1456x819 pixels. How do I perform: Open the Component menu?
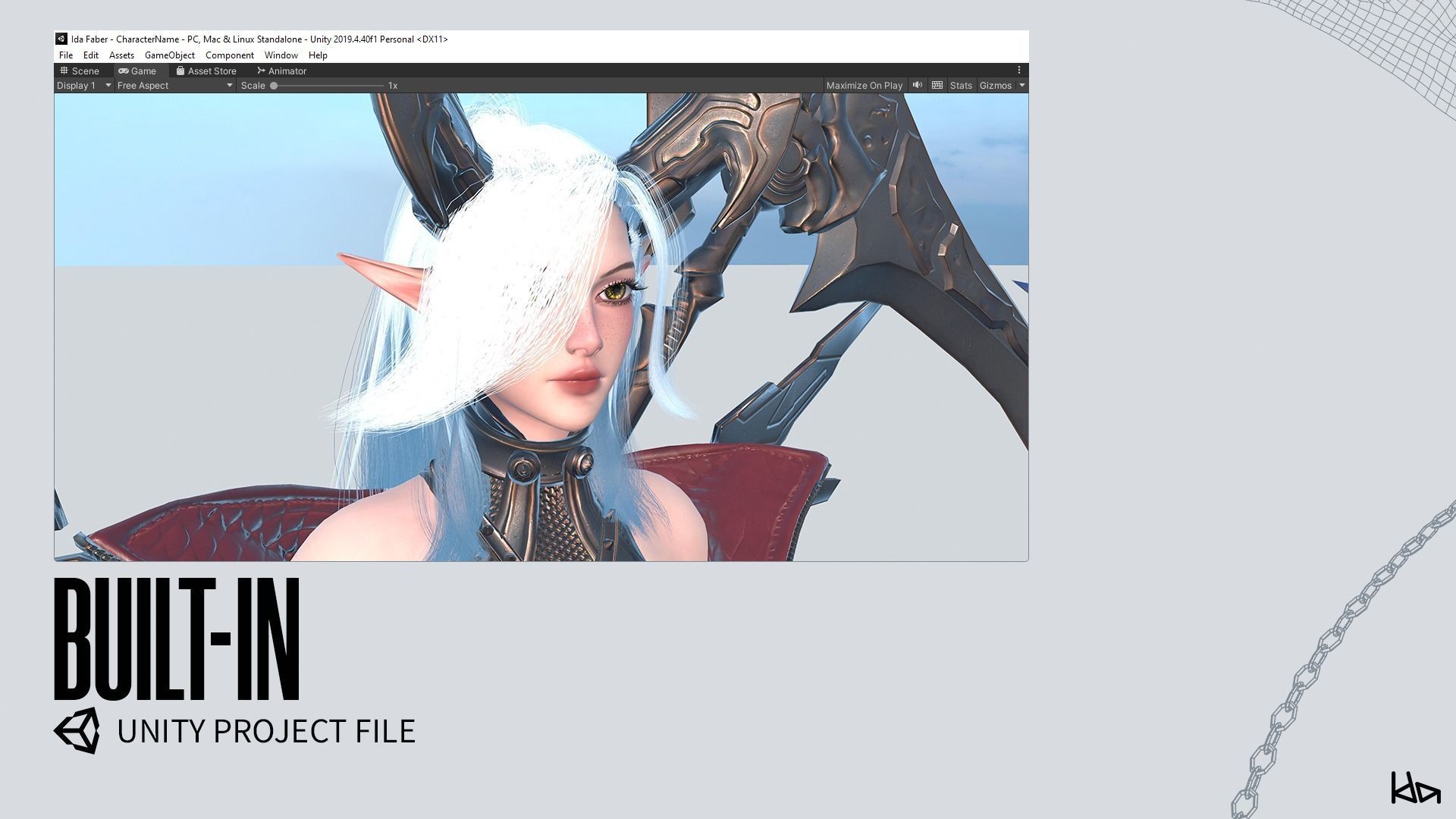click(230, 55)
